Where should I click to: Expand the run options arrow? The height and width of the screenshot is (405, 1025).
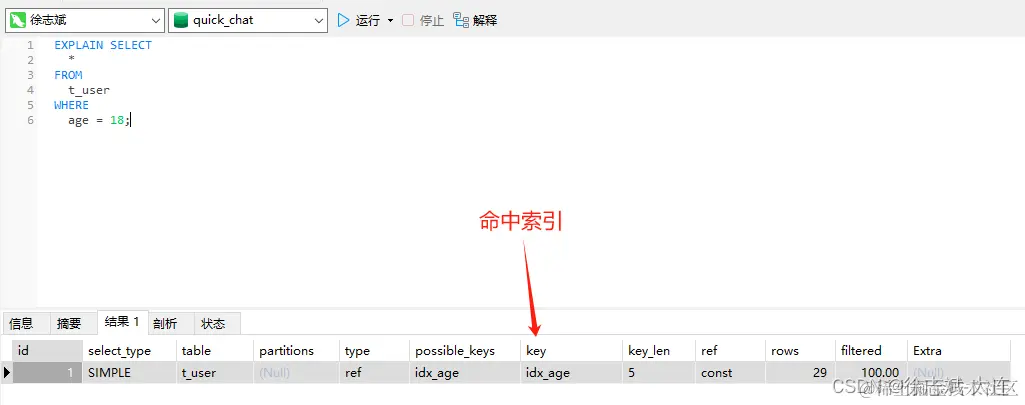pos(390,20)
